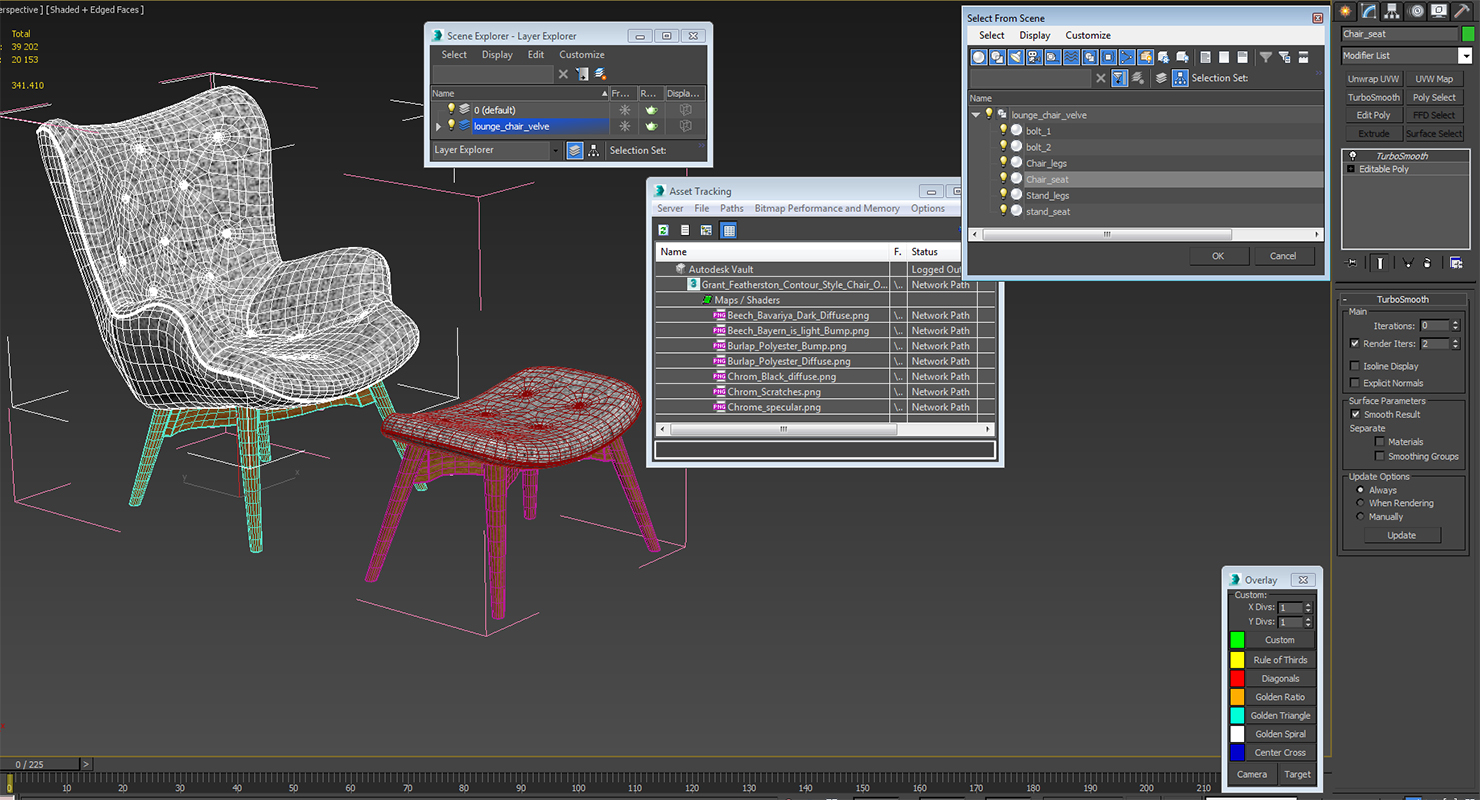Collapse the TurboSmooth rollout header
1480x800 pixels.
click(1402, 299)
